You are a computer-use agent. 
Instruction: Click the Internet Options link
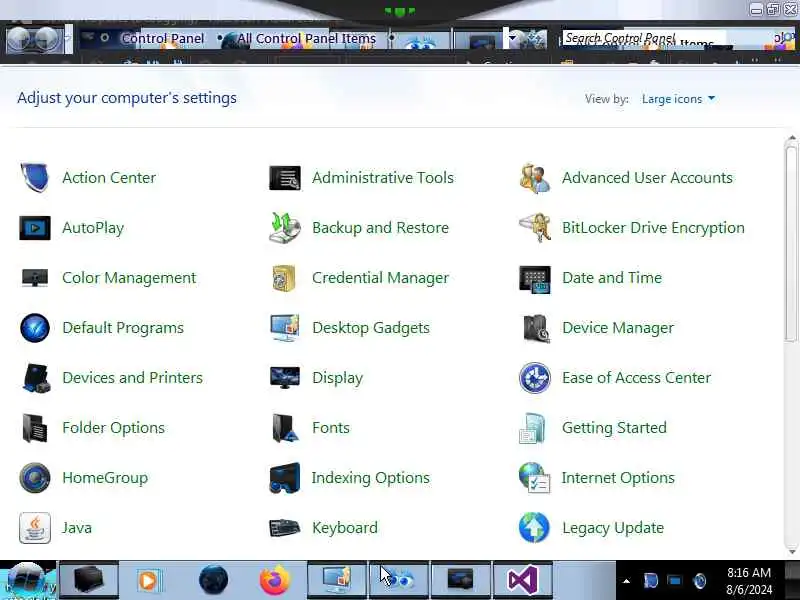618,478
